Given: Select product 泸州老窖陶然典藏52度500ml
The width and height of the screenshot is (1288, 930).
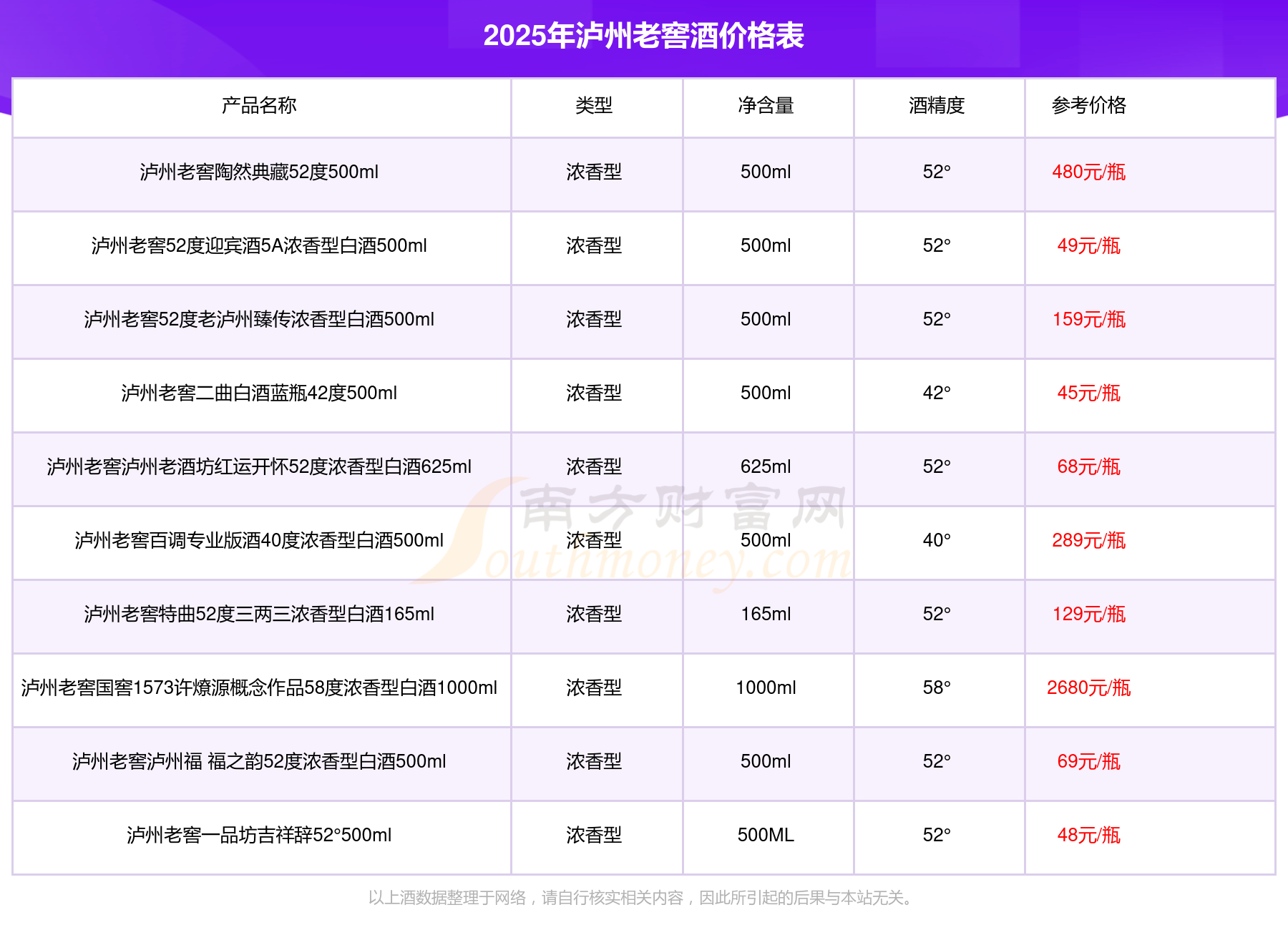Looking at the screenshot, I should [259, 172].
